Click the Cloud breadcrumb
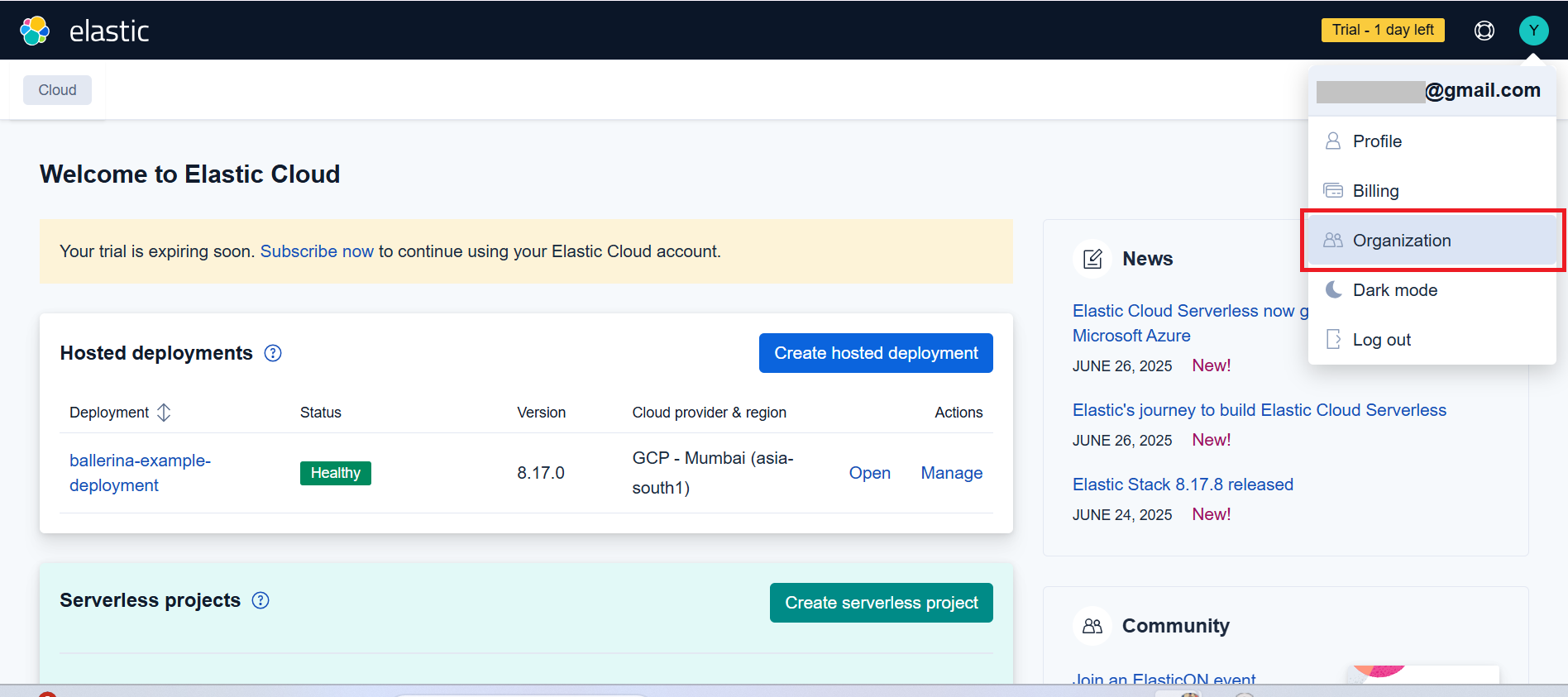 57,90
